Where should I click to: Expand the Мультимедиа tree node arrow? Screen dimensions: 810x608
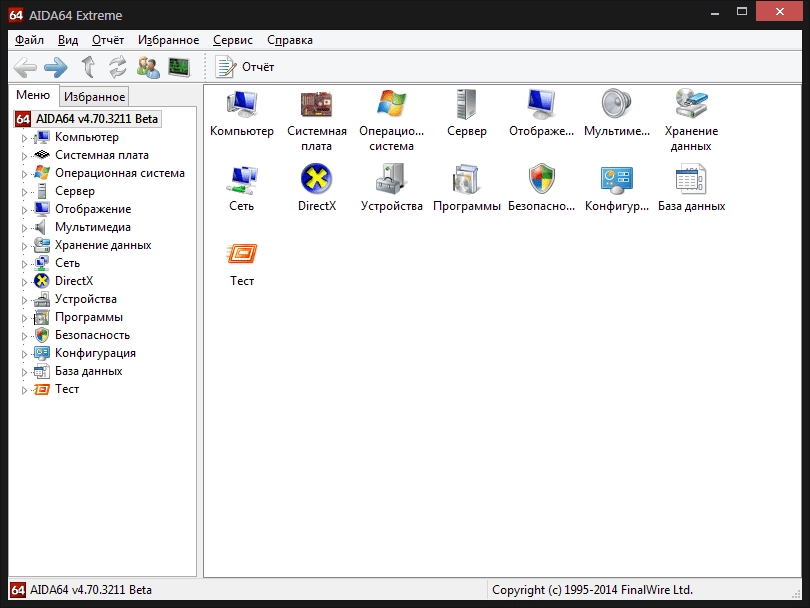pyautogui.click(x=24, y=228)
